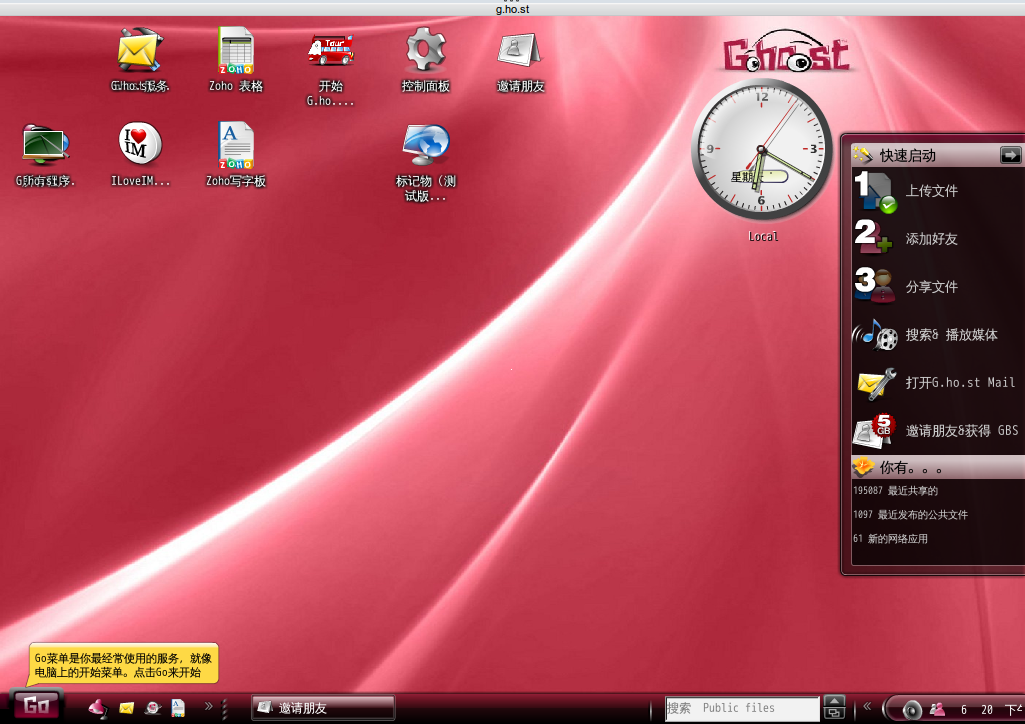This screenshot has width=1025, height=724.
Task: Click the red swirl taskbar icon
Action: pyautogui.click(x=152, y=708)
